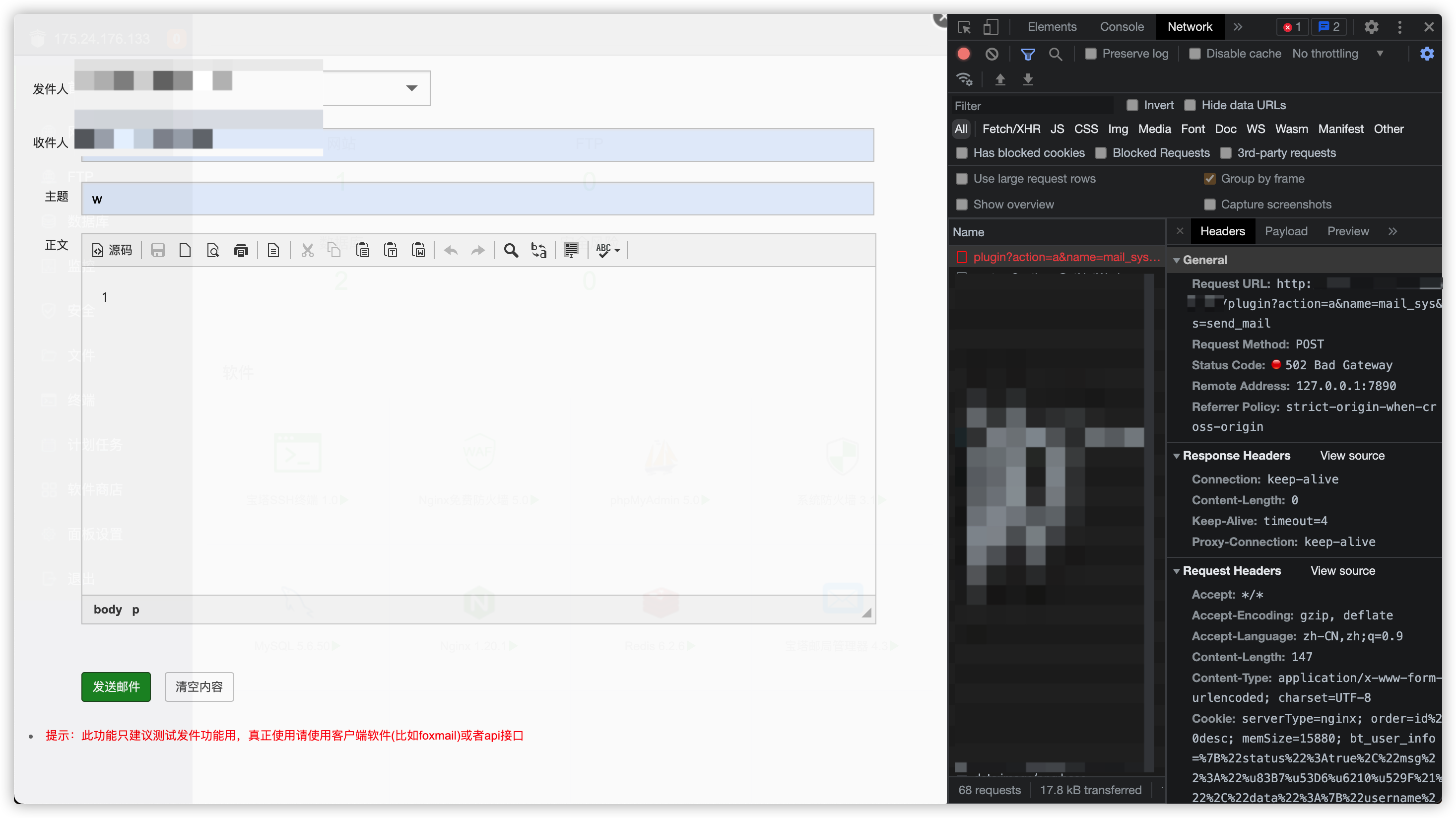1456x818 pixels.
Task: Click the replace icon in editor toolbar
Action: [x=538, y=250]
